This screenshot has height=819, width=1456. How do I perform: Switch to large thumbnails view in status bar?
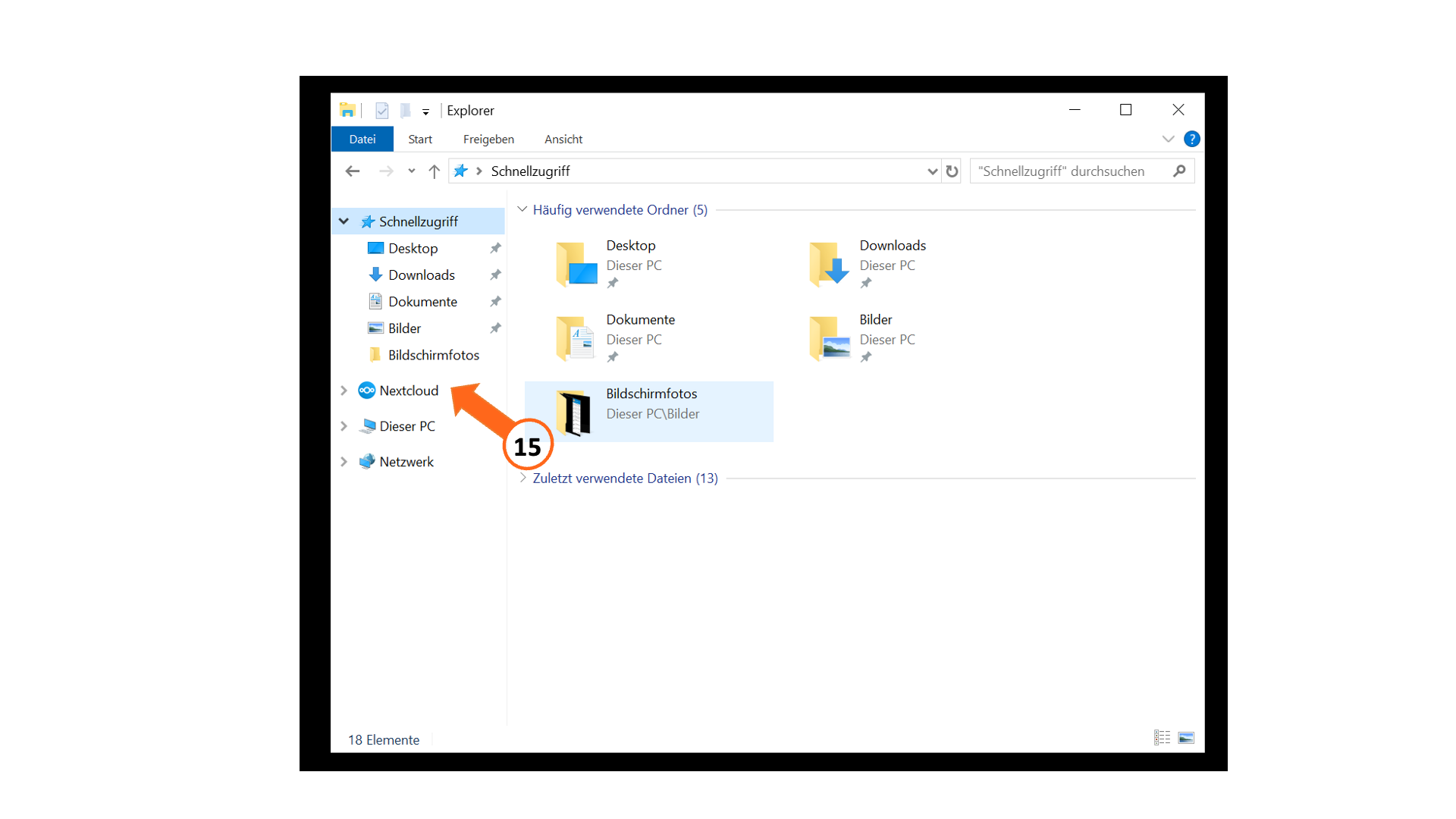coord(1187,738)
